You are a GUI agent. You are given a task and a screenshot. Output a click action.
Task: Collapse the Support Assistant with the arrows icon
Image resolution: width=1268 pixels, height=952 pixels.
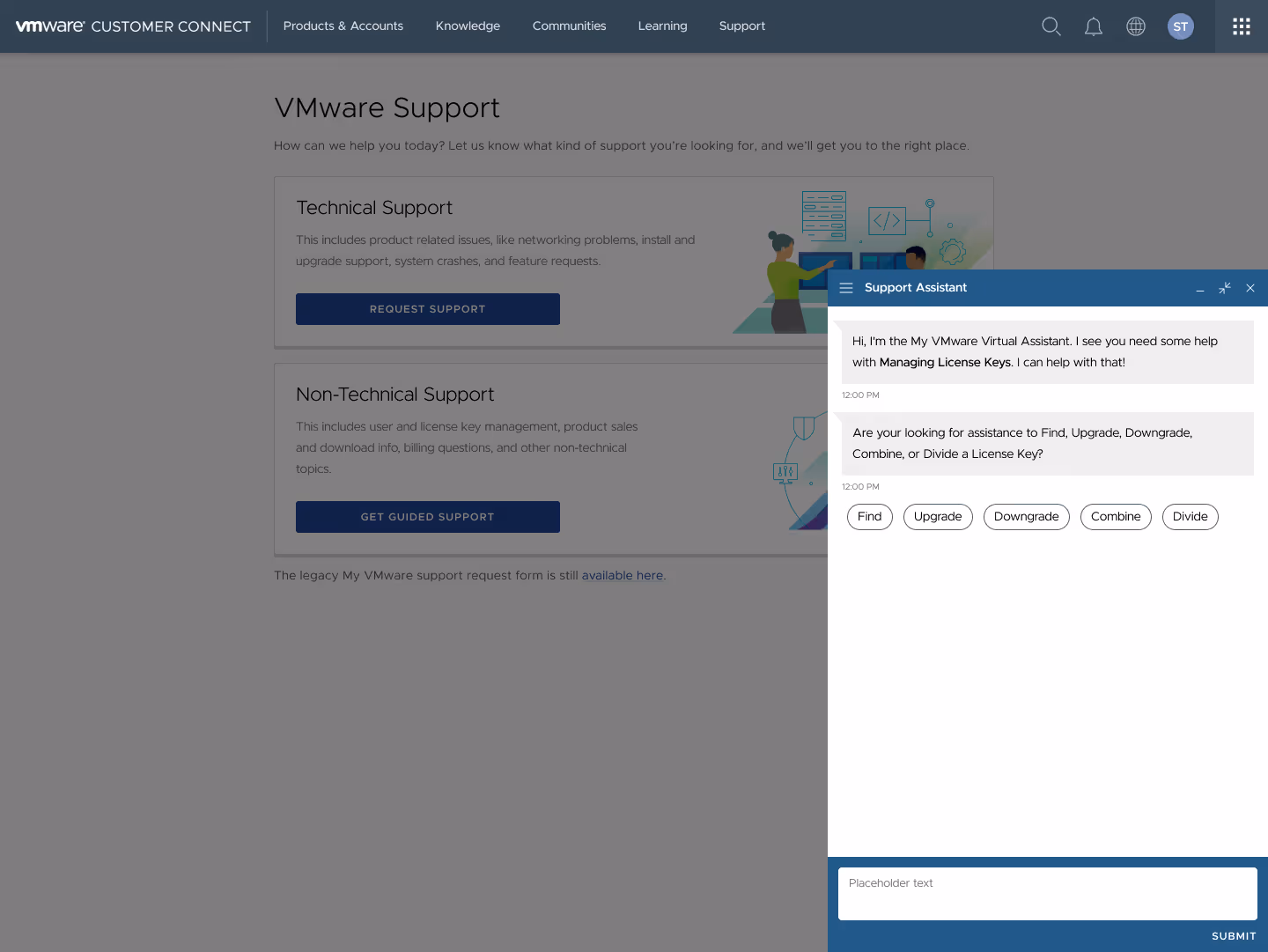coord(1225,288)
